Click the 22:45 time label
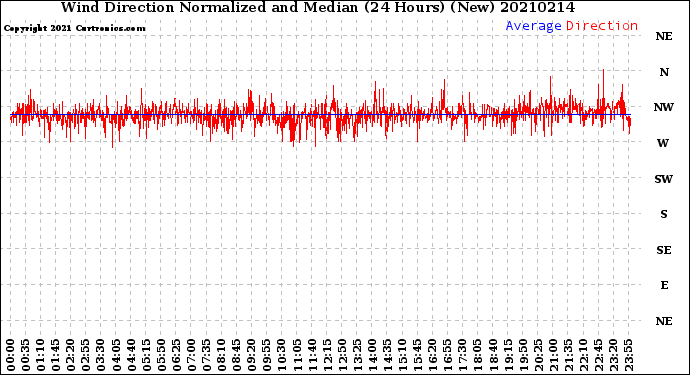The width and height of the screenshot is (690, 375). (598, 355)
